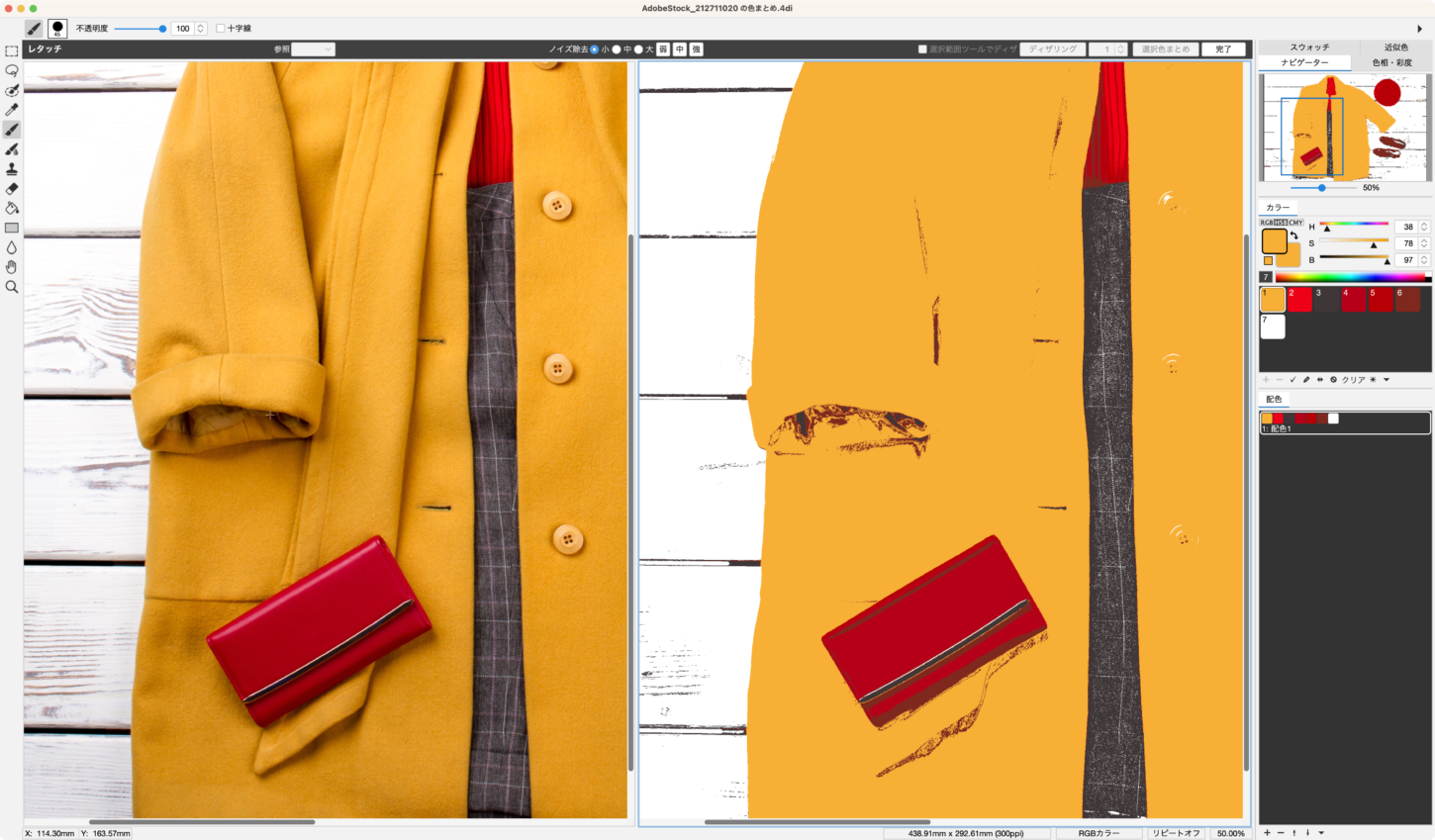Image resolution: width=1435 pixels, height=840 pixels.
Task: Switch to the スウォッチ tab
Action: pos(1308,47)
